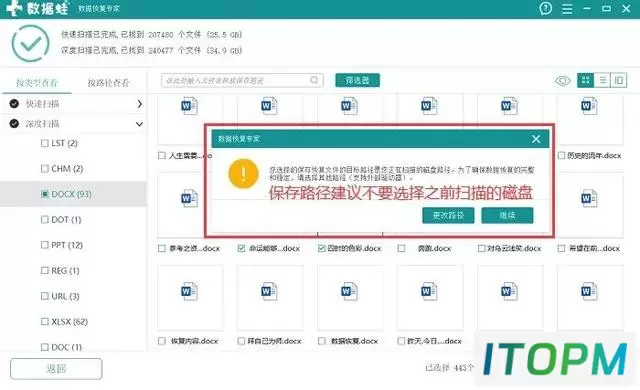Image resolution: width=640 pixels, height=390 pixels.
Task: Tick the URL (3) checkbox
Action: point(45,296)
